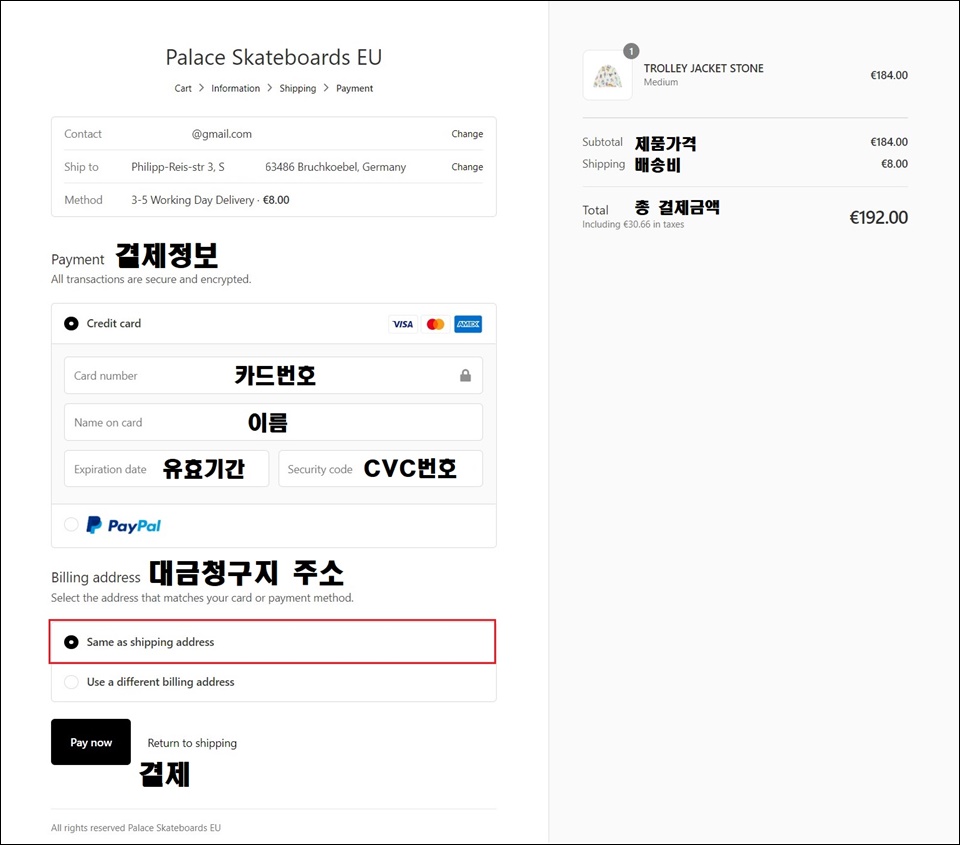Viewport: 960px width, 845px height.
Task: Change the Ship to address
Action: [467, 167]
